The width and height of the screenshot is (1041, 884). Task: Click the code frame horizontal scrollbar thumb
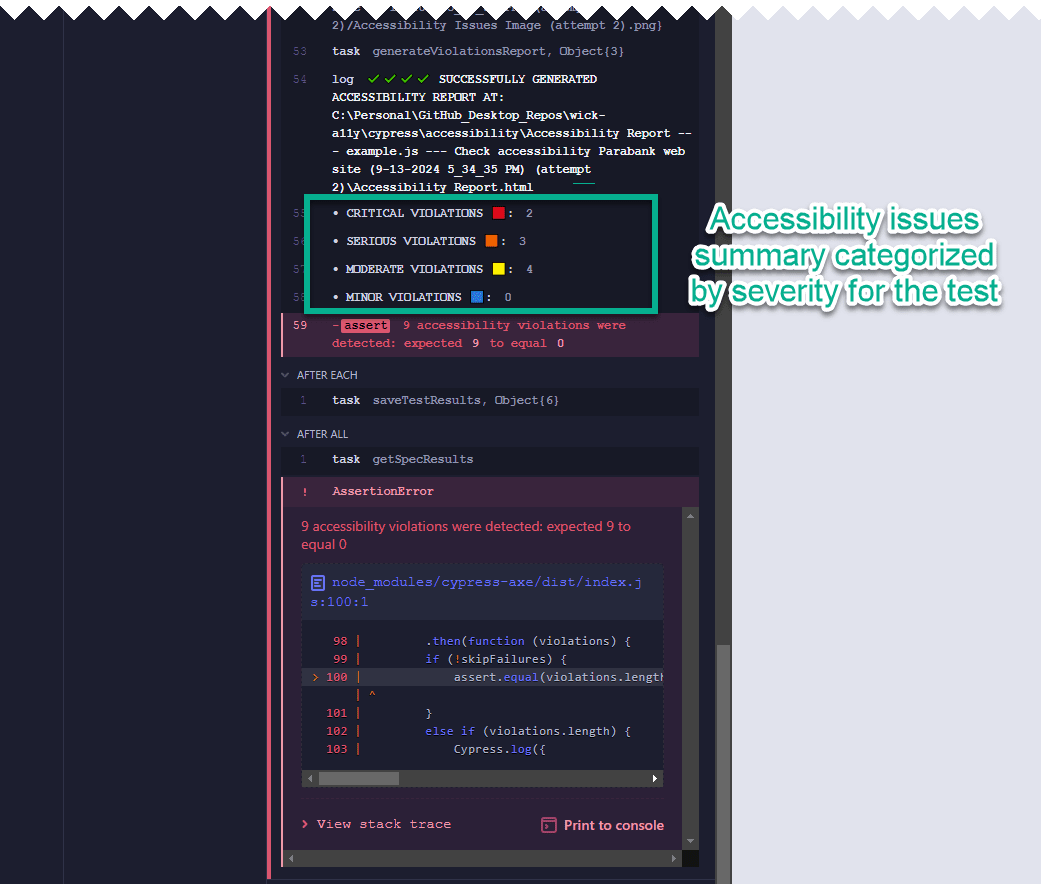tap(359, 778)
